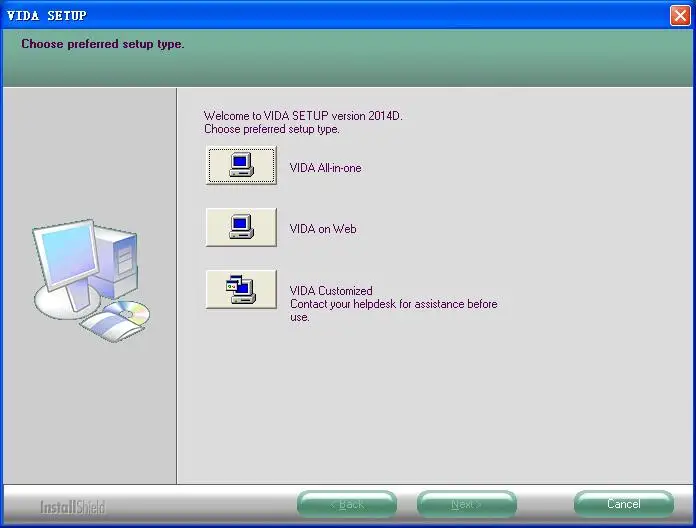
Task: Click the Back button
Action: [x=347, y=504]
